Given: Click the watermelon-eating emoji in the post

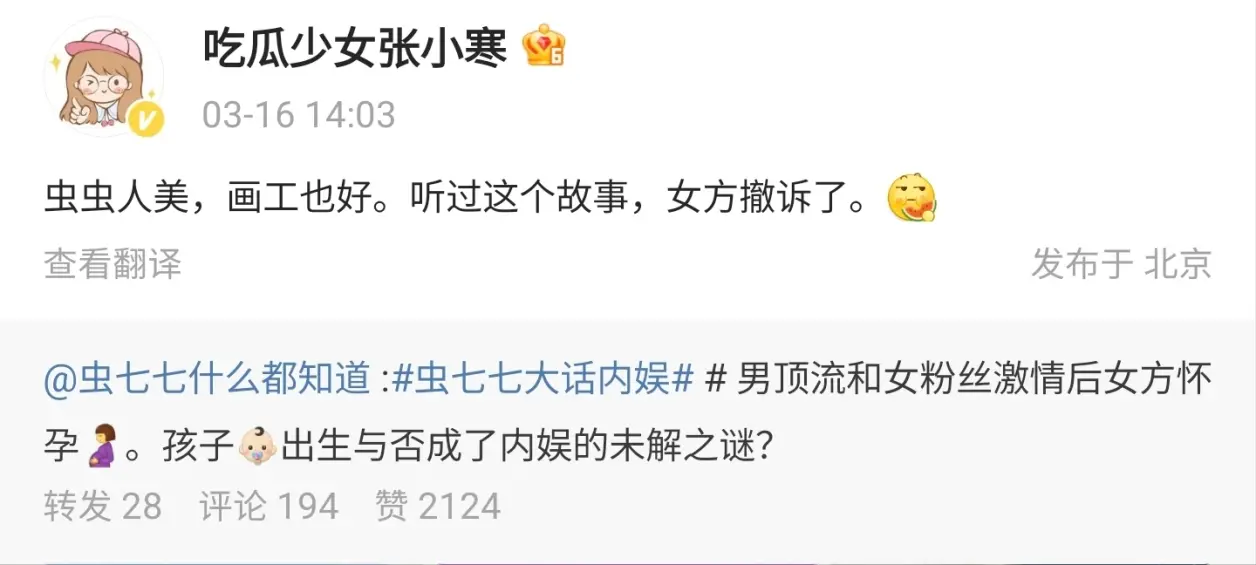Looking at the screenshot, I should [911, 199].
